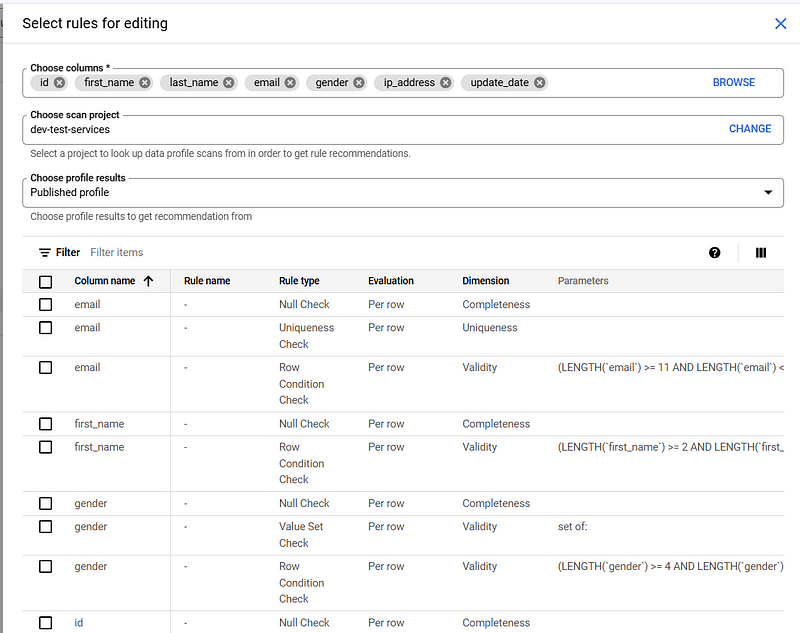
Task: Click BROWSE to choose columns
Action: click(x=733, y=83)
